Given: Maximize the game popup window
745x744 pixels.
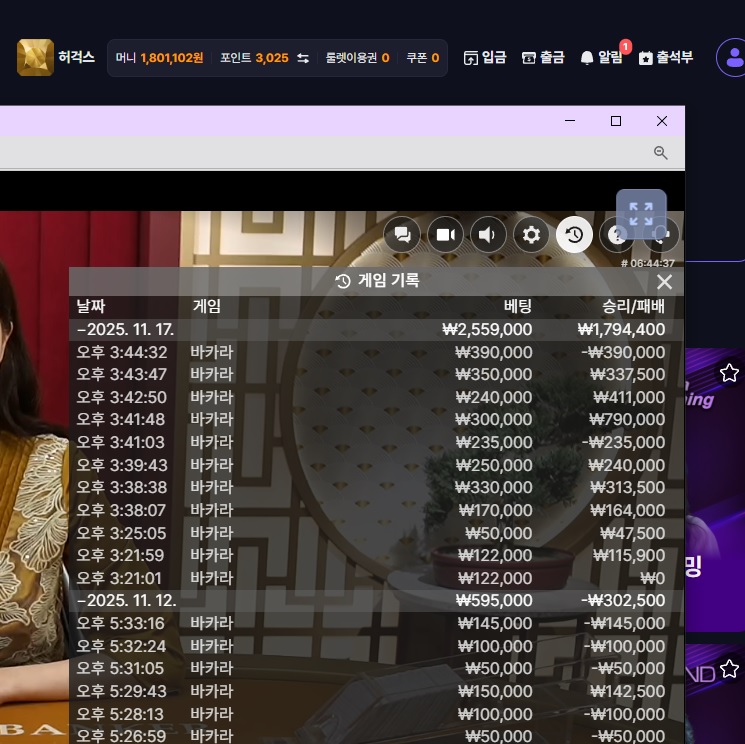Looking at the screenshot, I should (x=616, y=121).
